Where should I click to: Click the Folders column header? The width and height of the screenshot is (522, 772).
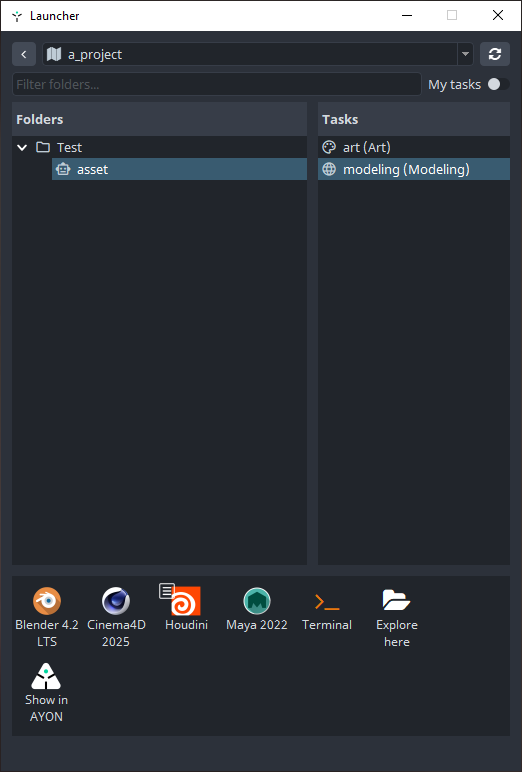tap(160, 119)
